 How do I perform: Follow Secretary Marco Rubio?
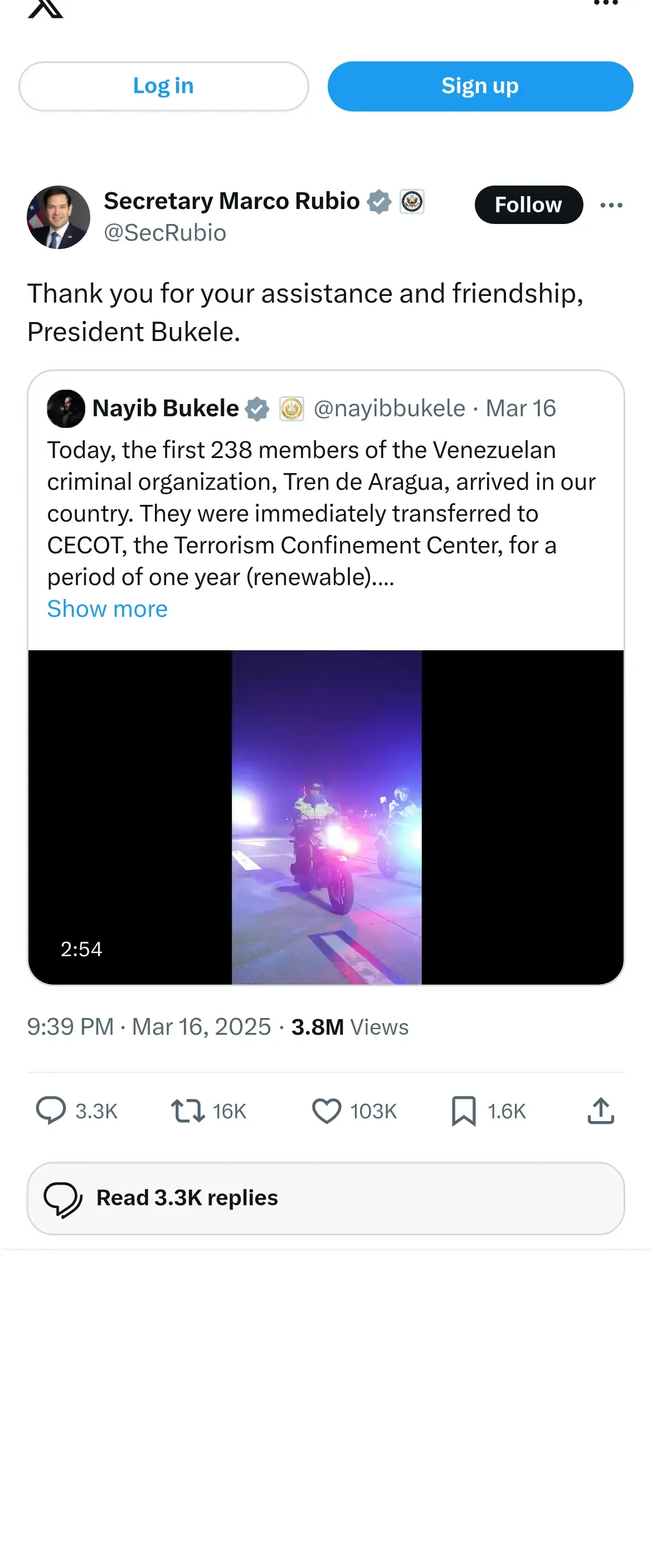click(528, 205)
